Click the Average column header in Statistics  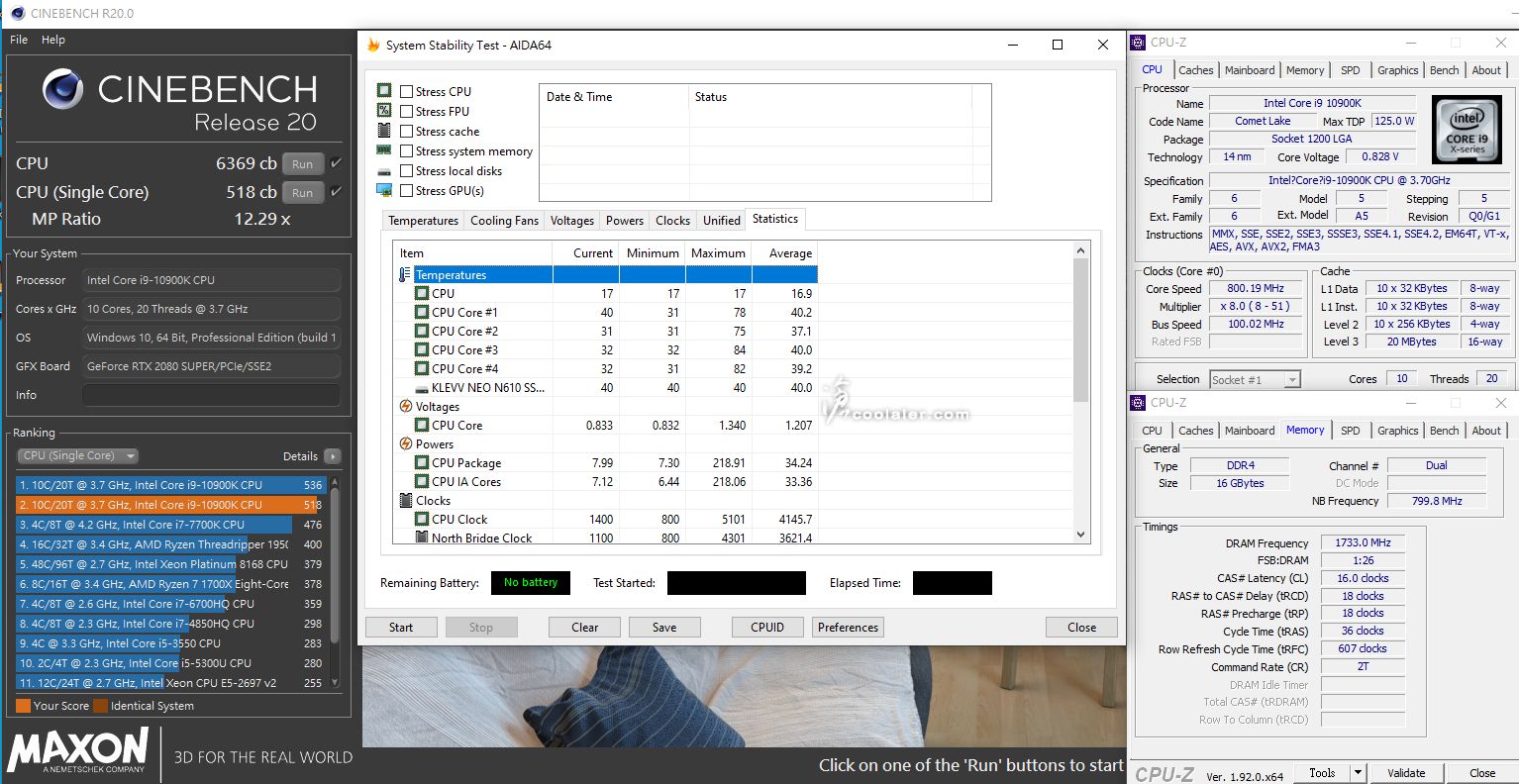pos(785,253)
